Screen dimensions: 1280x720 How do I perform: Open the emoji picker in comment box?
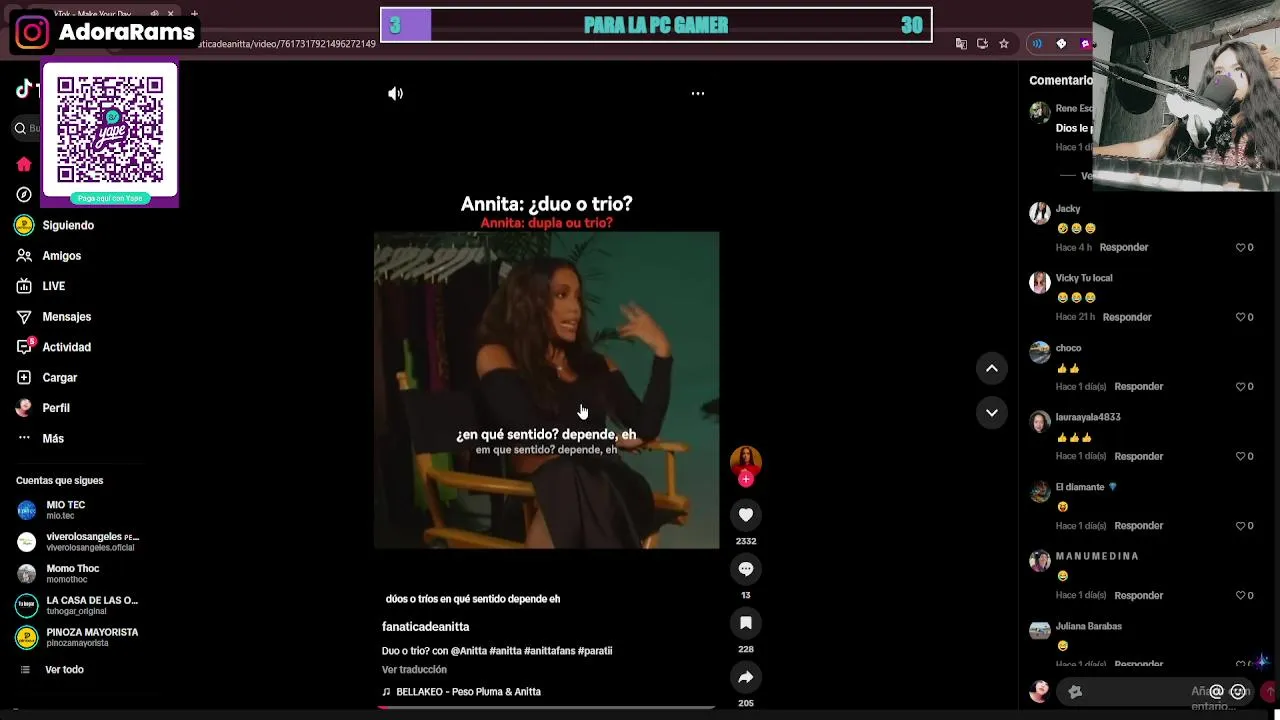pos(1238,692)
